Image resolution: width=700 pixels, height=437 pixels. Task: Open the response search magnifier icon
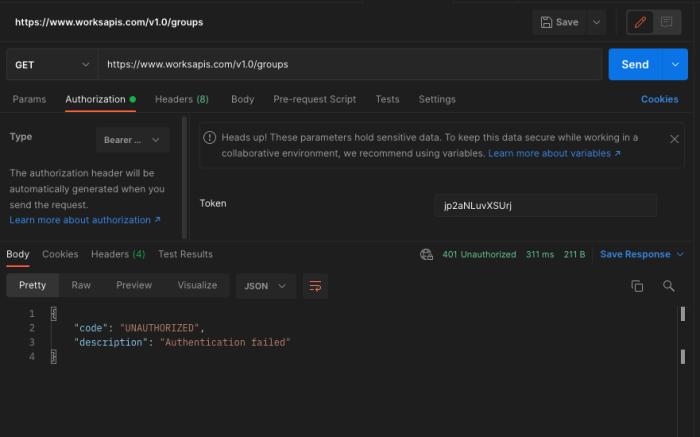(x=668, y=286)
